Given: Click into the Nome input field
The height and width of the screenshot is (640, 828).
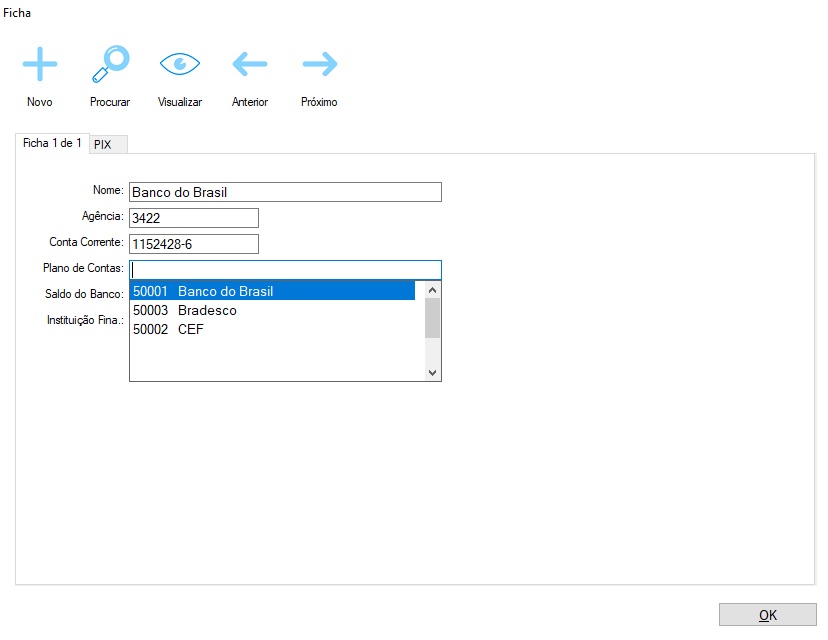Looking at the screenshot, I should pyautogui.click(x=285, y=192).
